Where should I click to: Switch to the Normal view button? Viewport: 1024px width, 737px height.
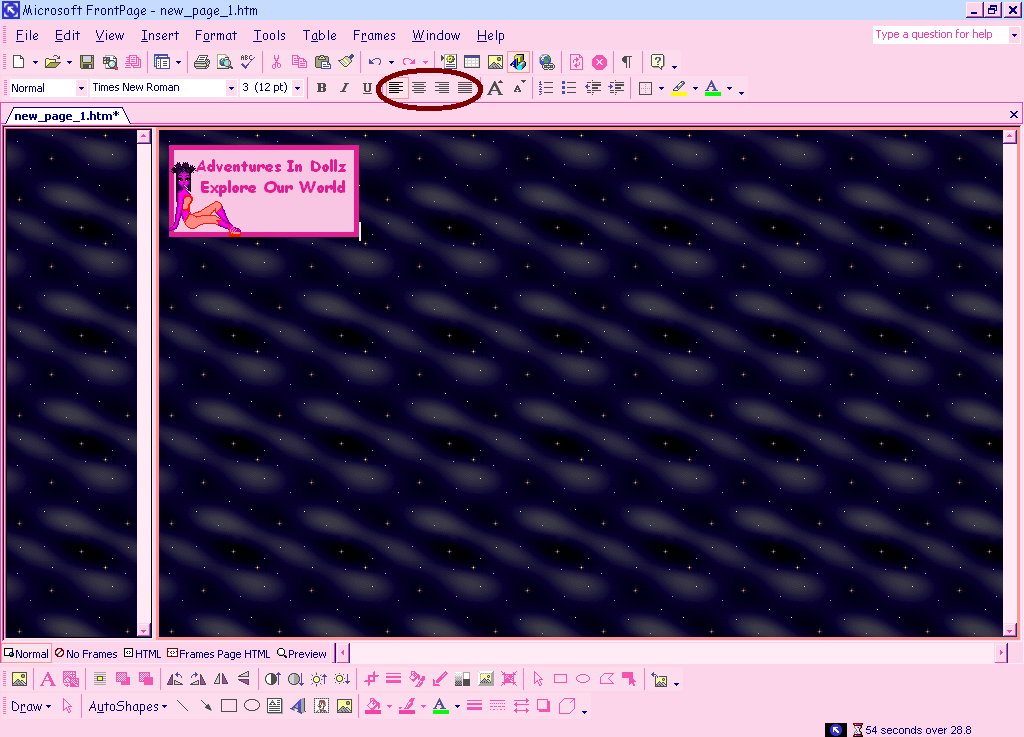(26, 653)
